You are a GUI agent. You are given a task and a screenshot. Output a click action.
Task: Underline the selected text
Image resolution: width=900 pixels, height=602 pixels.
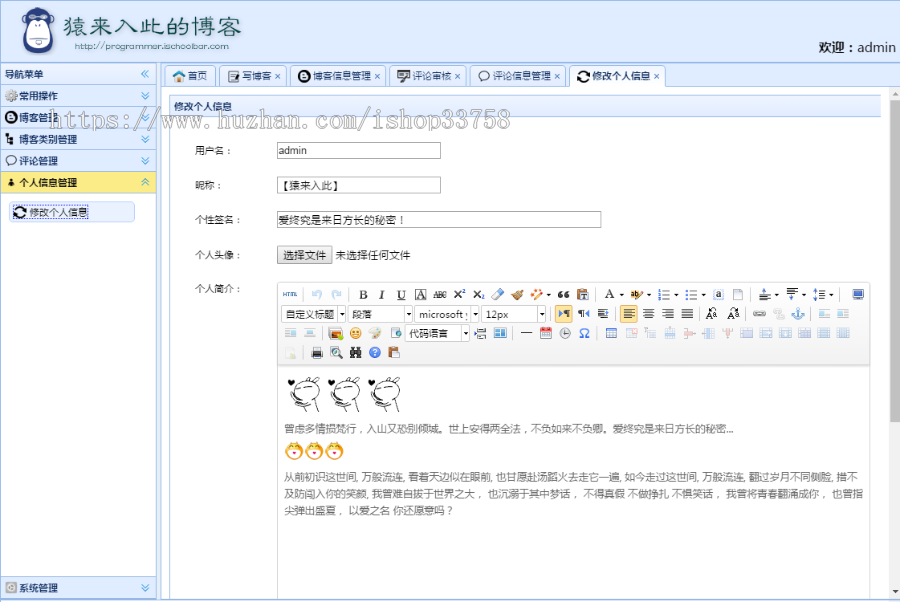pyautogui.click(x=400, y=294)
